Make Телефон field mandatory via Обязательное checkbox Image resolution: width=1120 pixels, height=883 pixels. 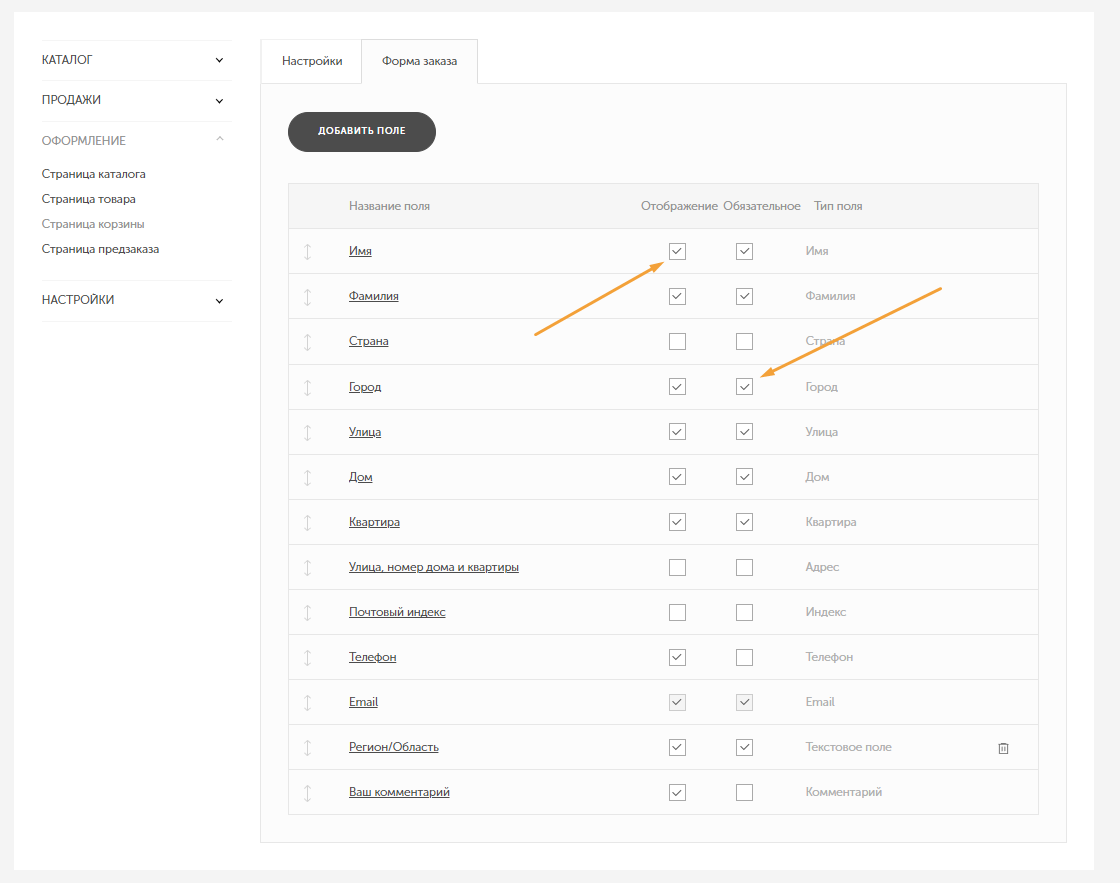coord(744,657)
